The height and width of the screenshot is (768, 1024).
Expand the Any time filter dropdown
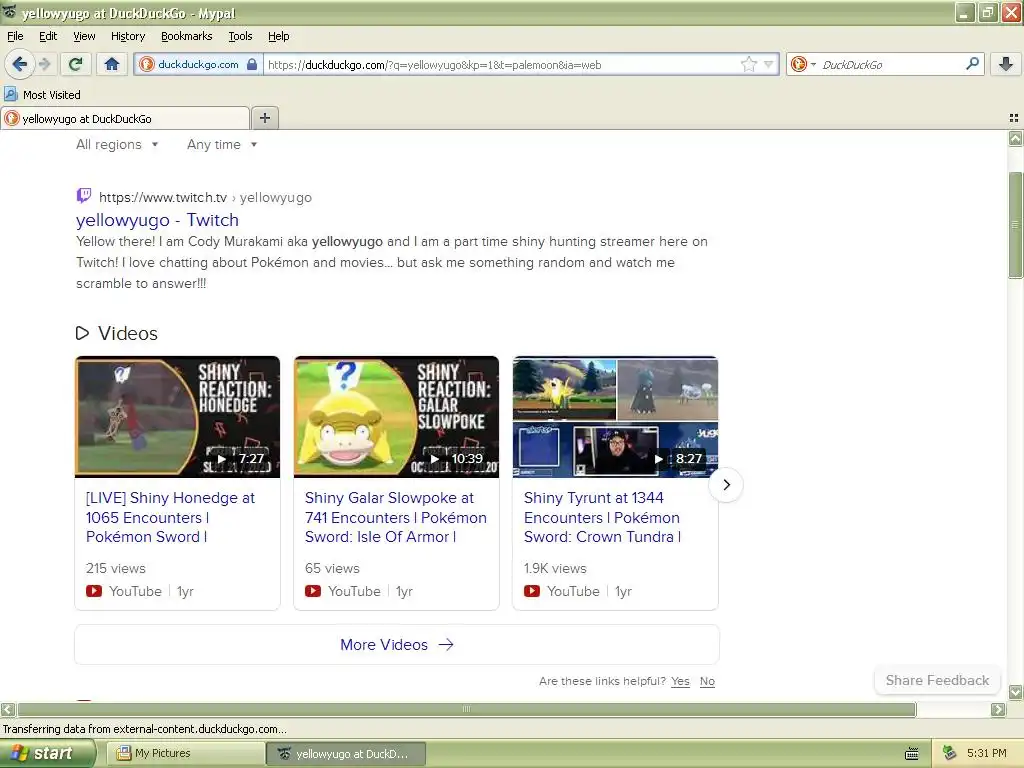[x=222, y=144]
